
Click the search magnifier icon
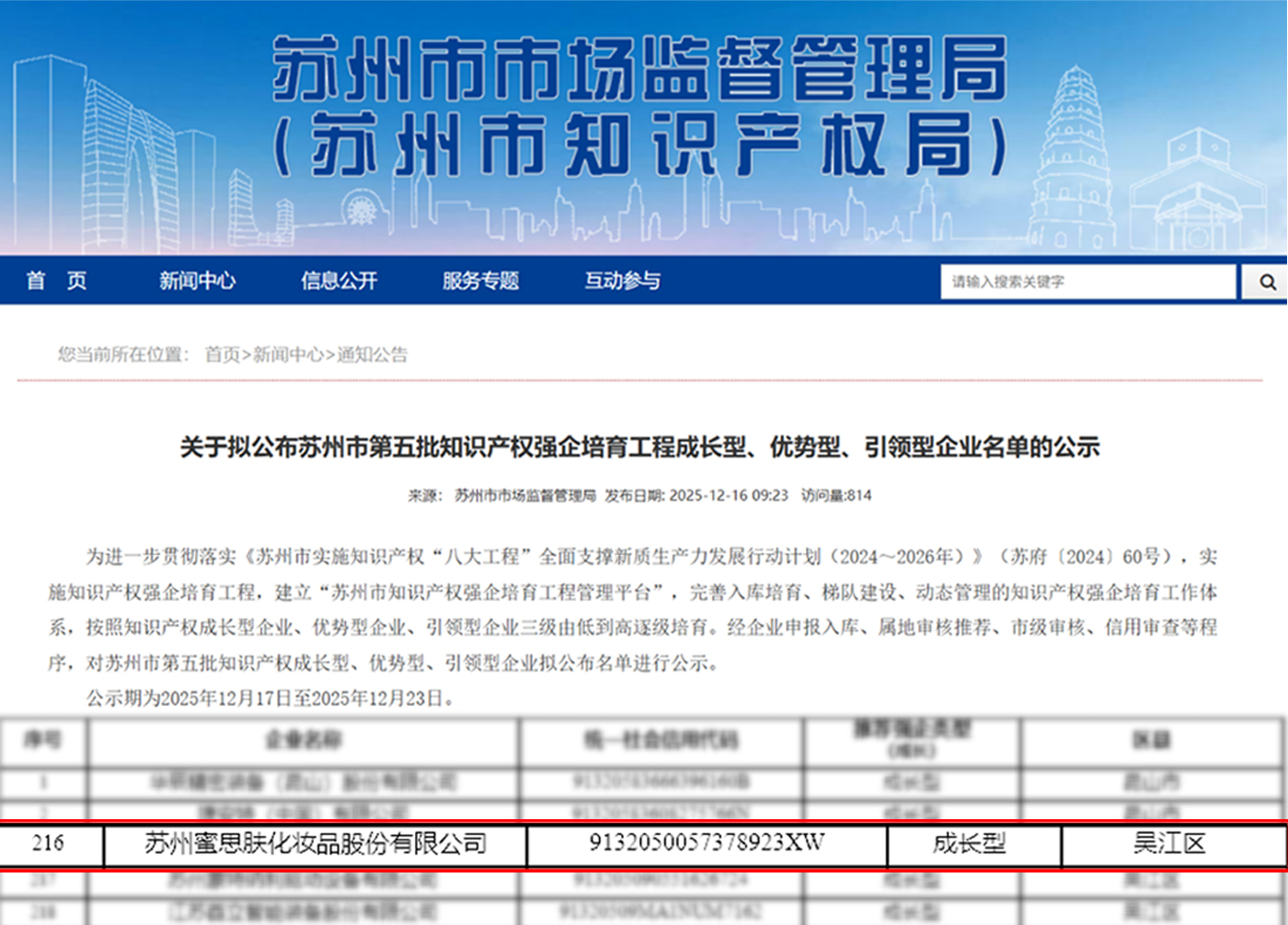(x=1267, y=282)
